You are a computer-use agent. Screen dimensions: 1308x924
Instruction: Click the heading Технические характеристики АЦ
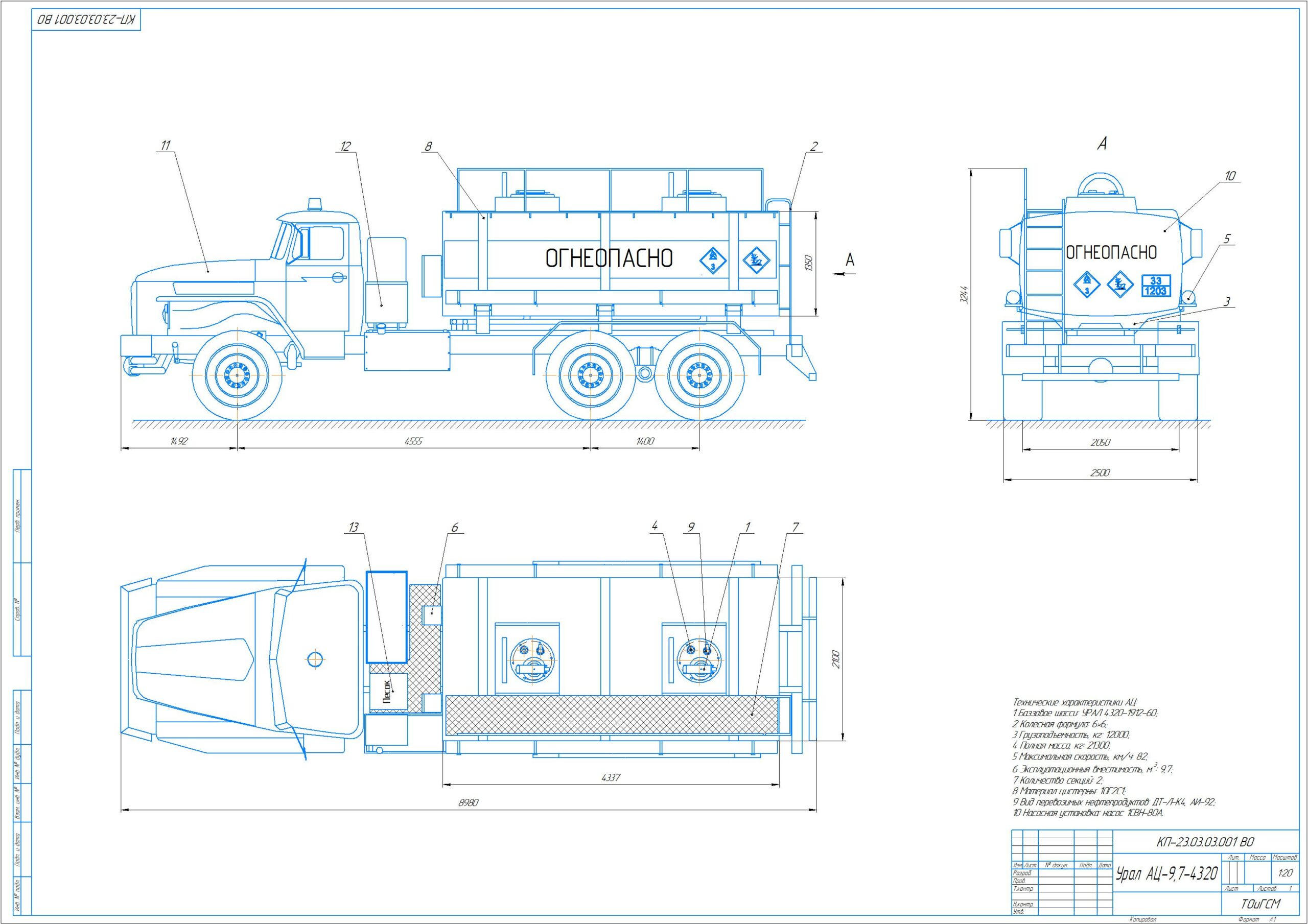pos(1075,702)
